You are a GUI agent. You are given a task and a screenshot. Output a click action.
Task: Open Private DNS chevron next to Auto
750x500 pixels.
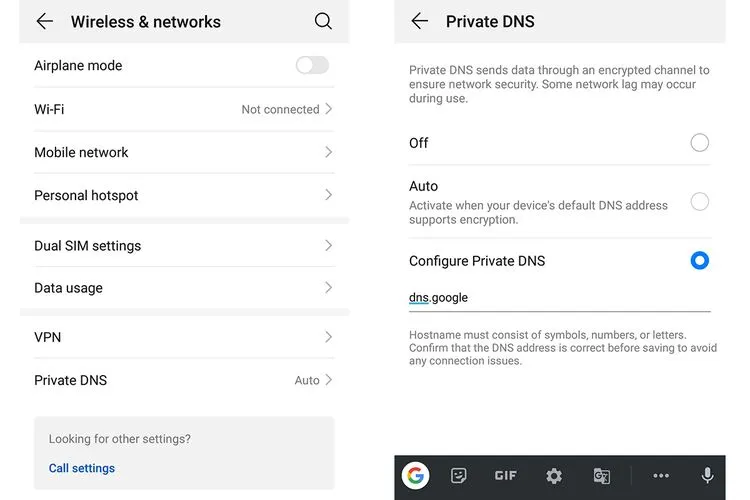click(329, 380)
